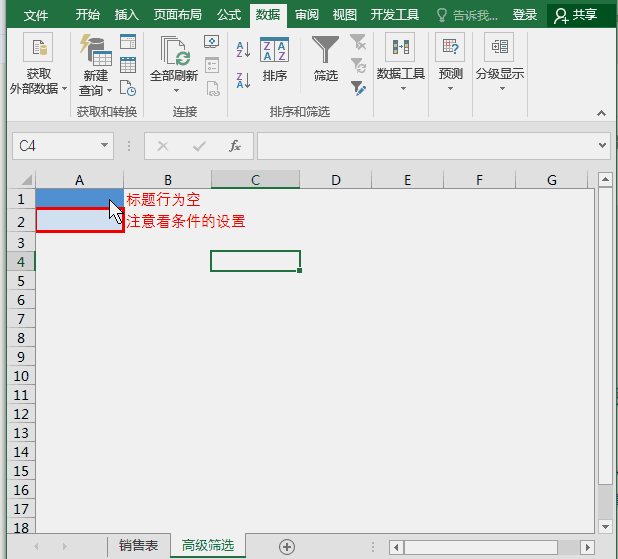Collapse the ribbon with the caret
Screen dimensions: 618x559
[x=601, y=114]
